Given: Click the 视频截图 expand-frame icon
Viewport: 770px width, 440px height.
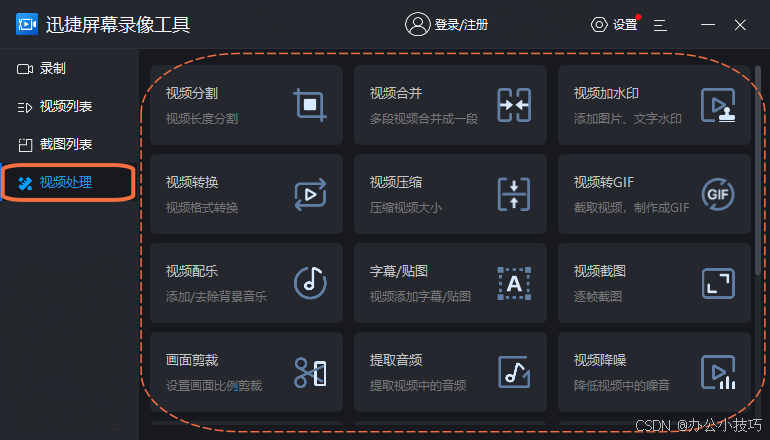Looking at the screenshot, I should point(718,283).
